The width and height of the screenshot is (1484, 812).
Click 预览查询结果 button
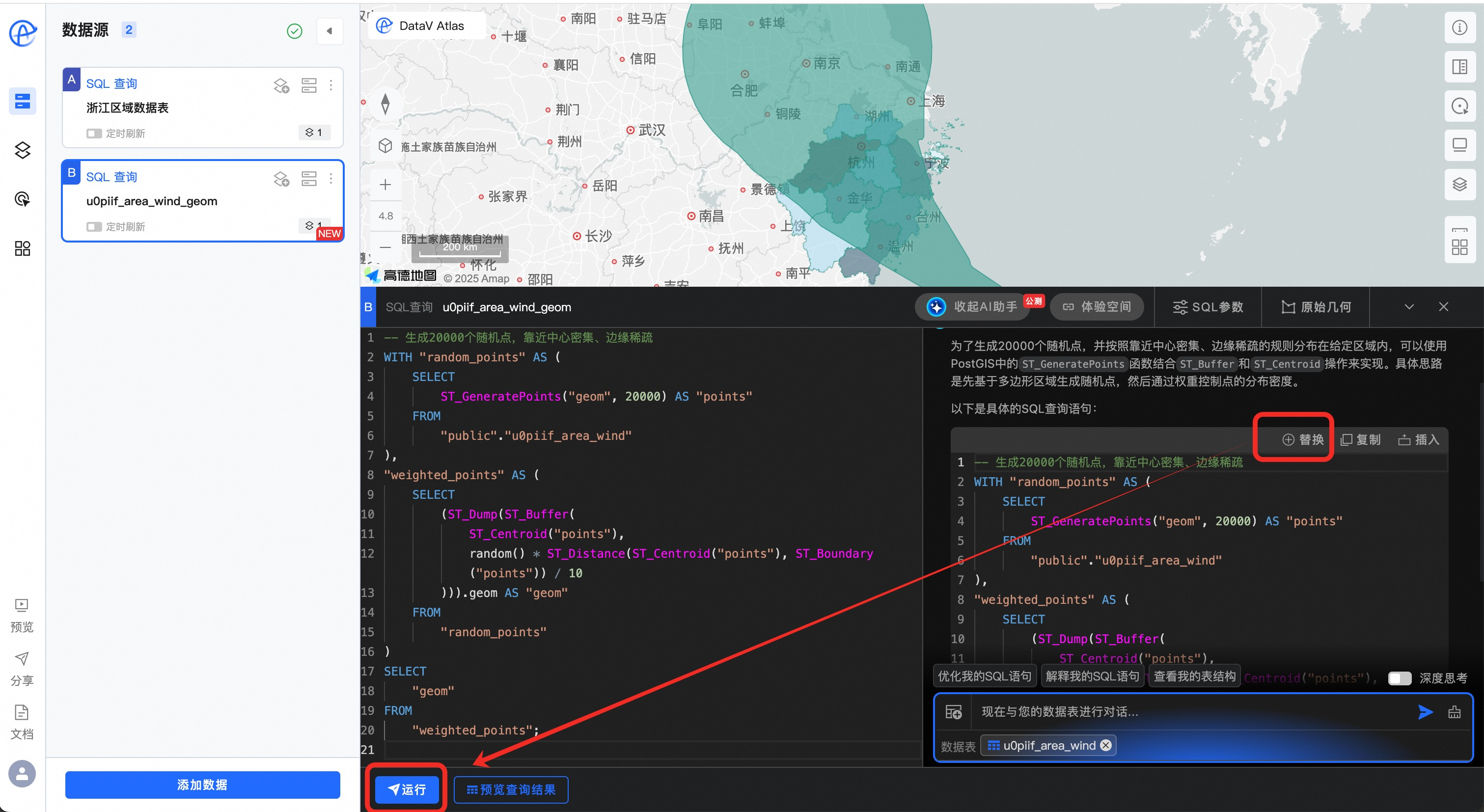pyautogui.click(x=511, y=789)
